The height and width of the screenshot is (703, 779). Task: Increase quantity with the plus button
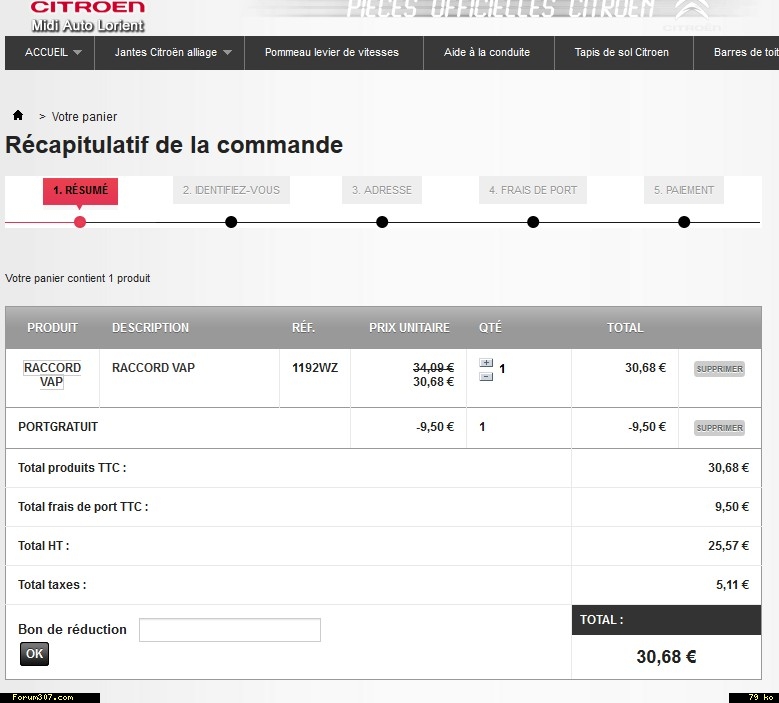(x=486, y=364)
